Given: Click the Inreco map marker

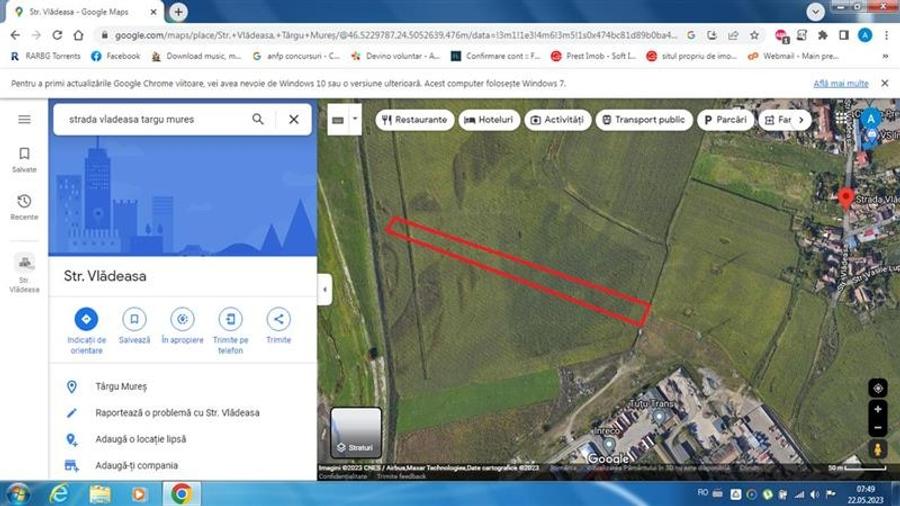Looking at the screenshot, I should pos(608,442).
